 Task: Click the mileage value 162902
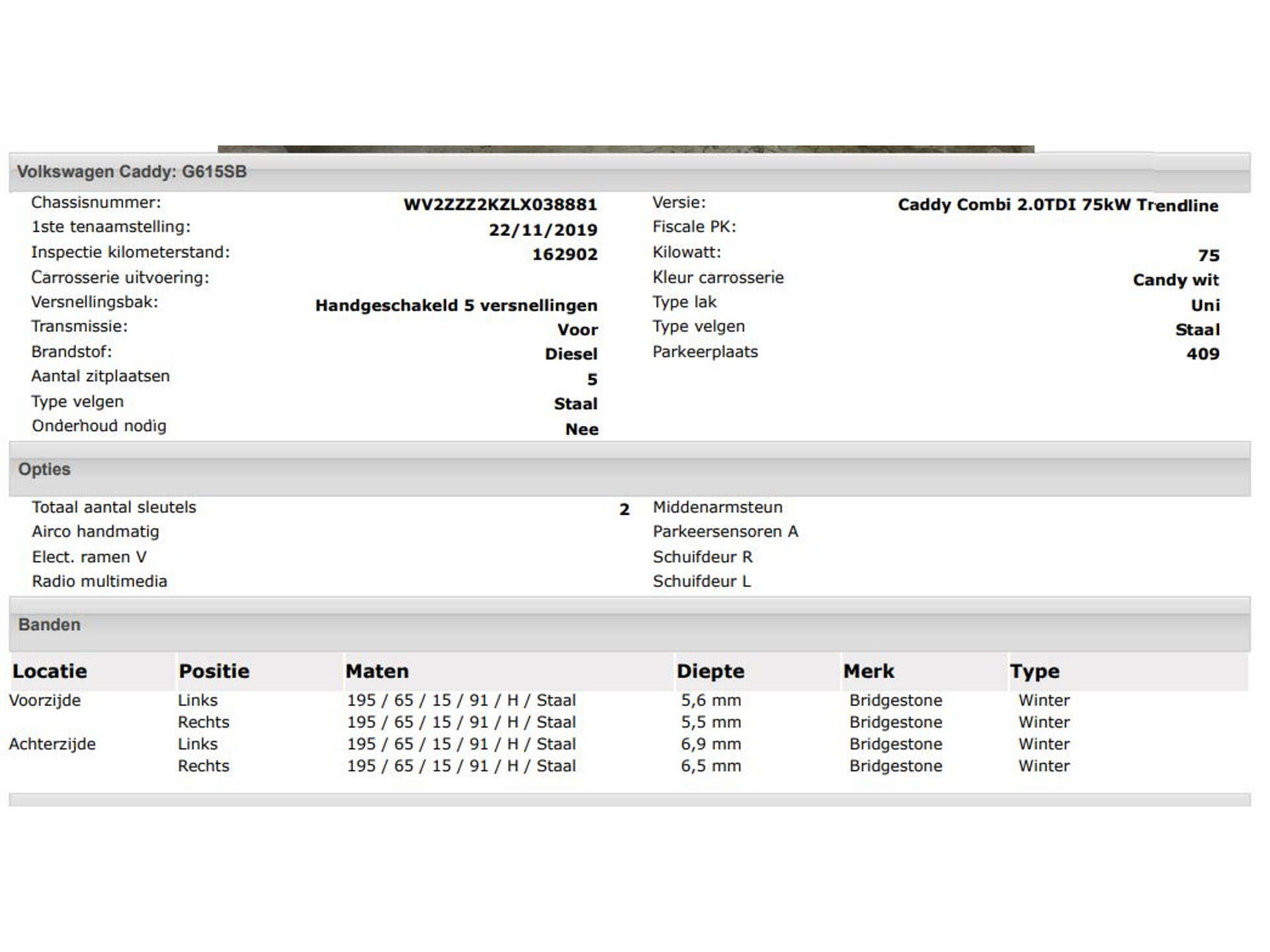(x=565, y=255)
